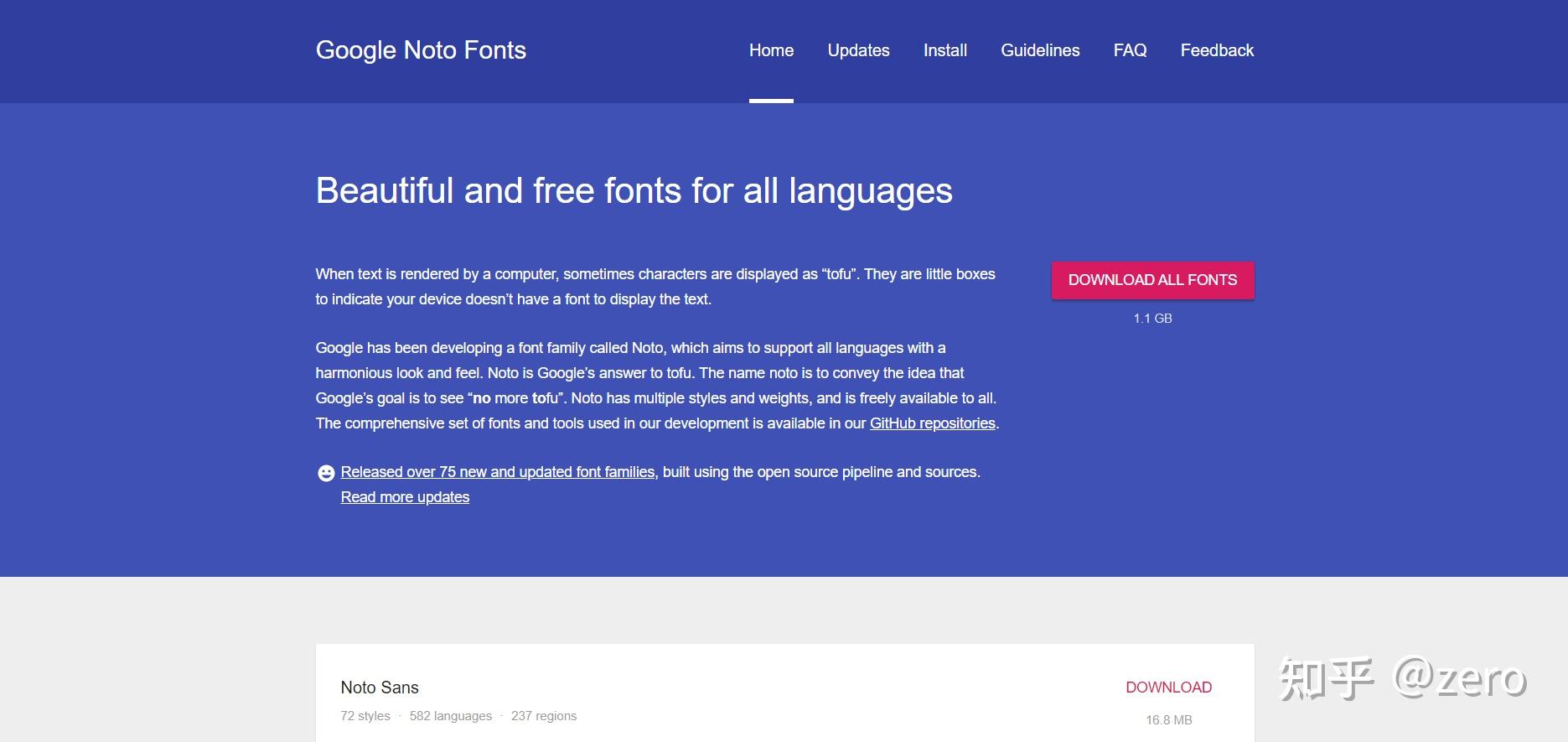Click the Noto Sans font name

380,688
